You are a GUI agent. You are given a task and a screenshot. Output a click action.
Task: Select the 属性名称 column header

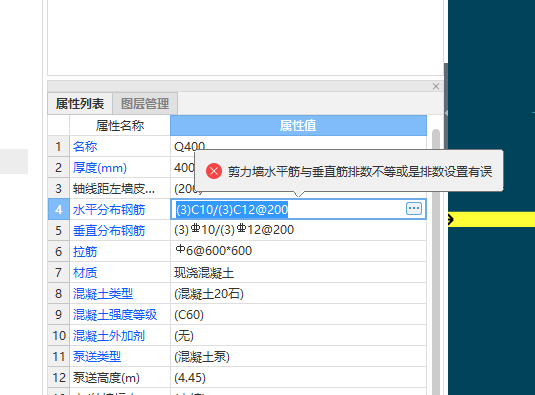pos(120,125)
